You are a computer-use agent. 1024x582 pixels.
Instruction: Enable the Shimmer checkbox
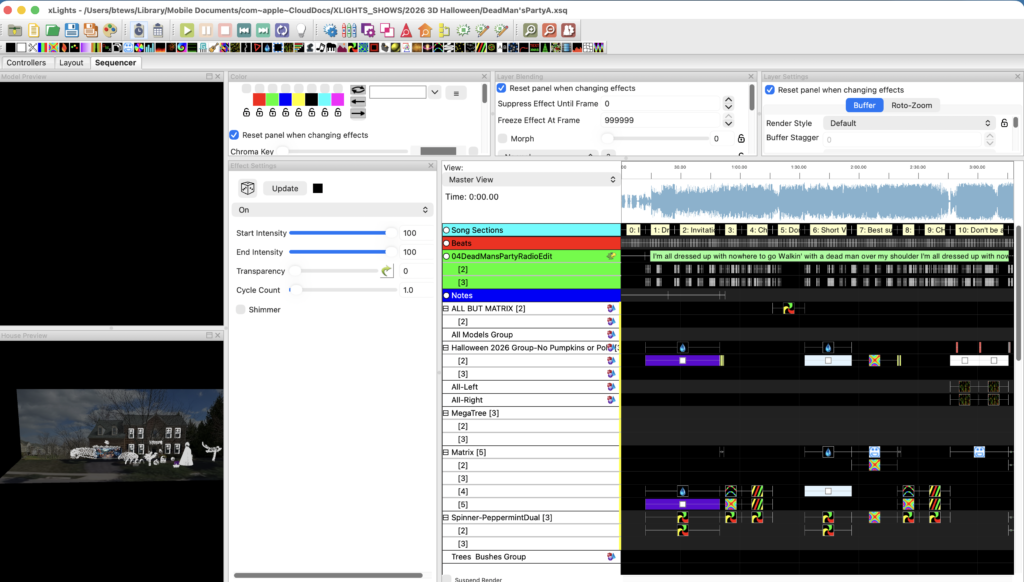click(241, 310)
